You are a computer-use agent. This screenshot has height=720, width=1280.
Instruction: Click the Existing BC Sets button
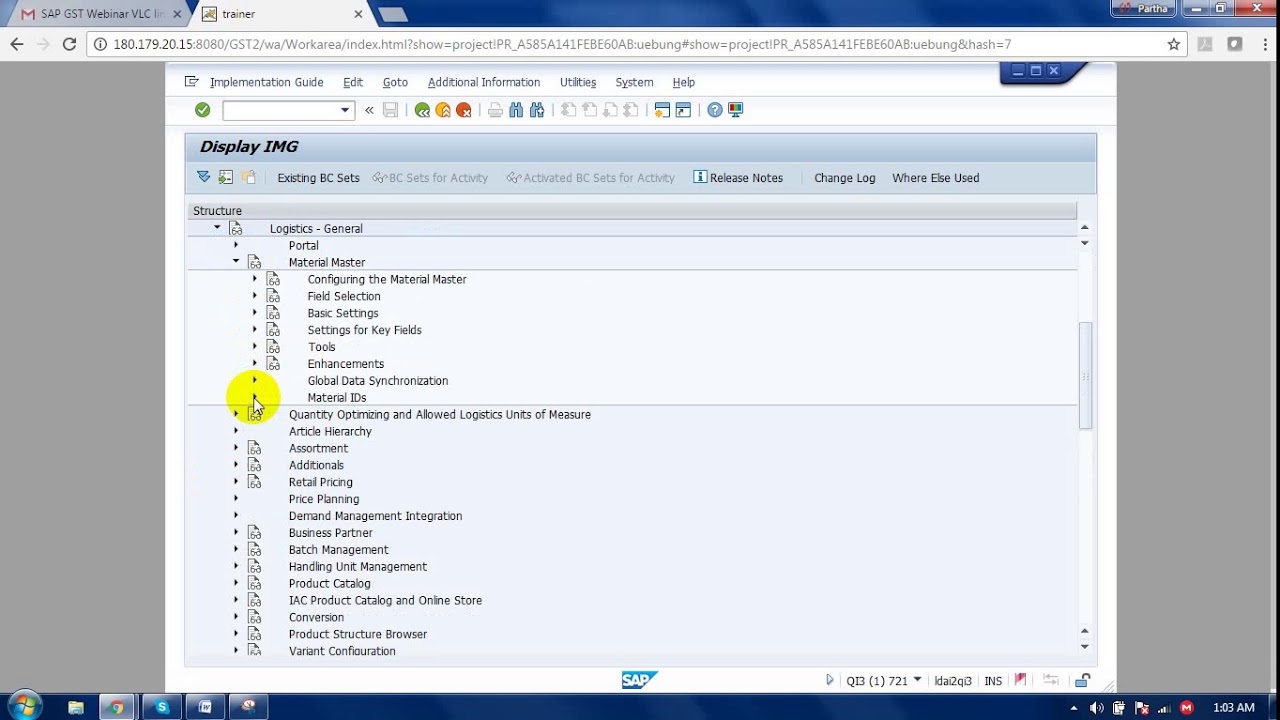318,178
